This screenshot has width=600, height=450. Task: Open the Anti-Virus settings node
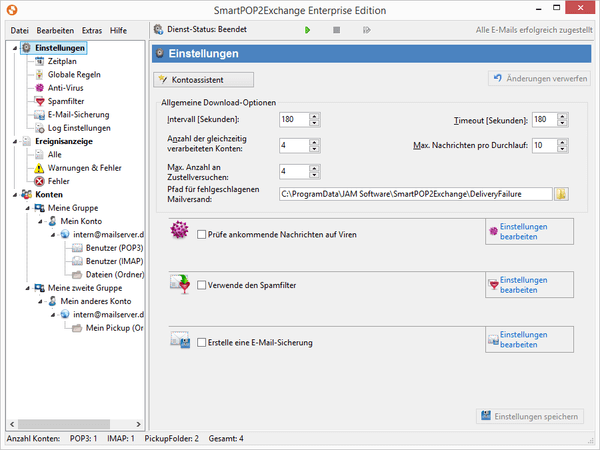click(65, 88)
